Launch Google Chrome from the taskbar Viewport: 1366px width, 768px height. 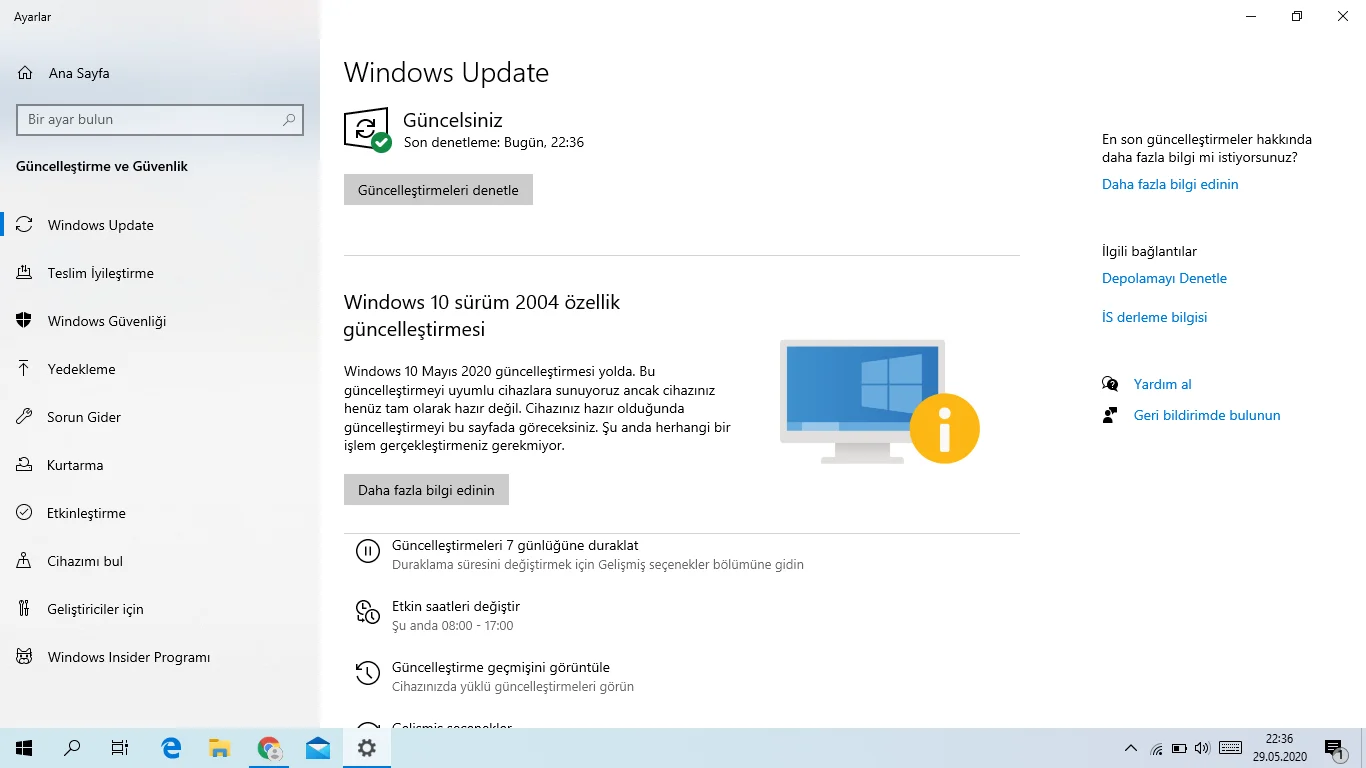tap(269, 748)
